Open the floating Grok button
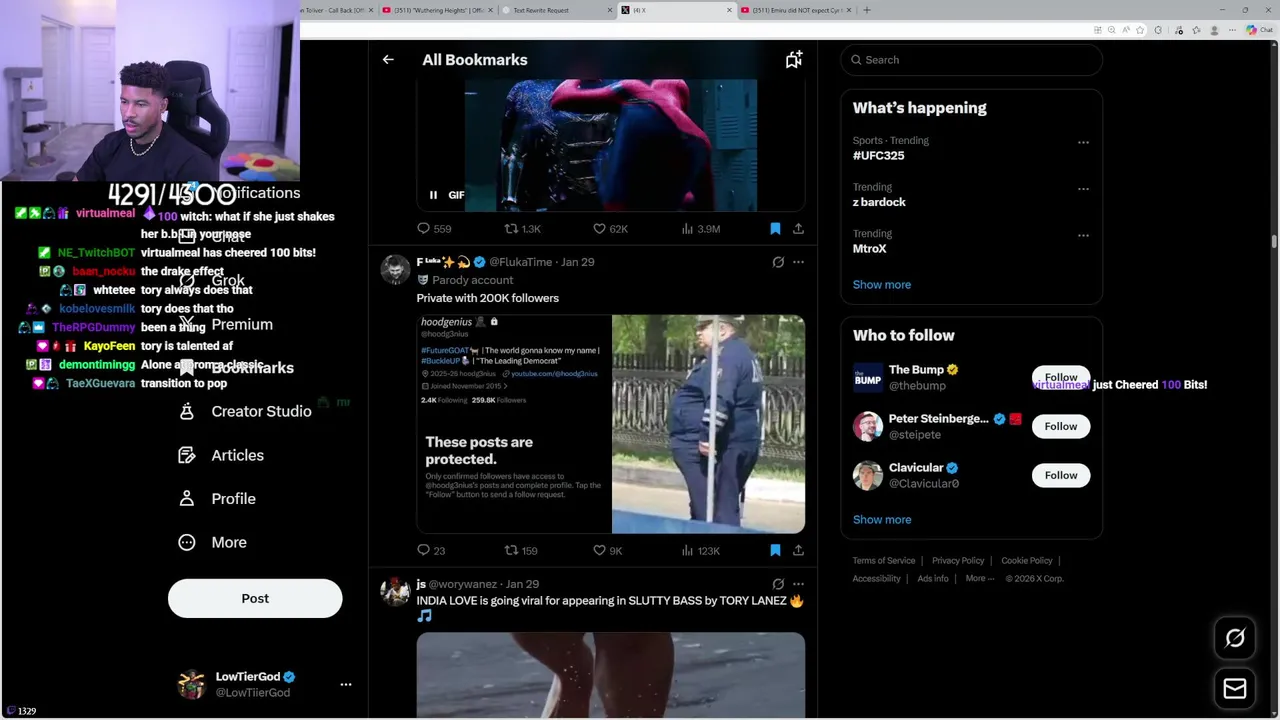1280x720 pixels. [x=1235, y=638]
